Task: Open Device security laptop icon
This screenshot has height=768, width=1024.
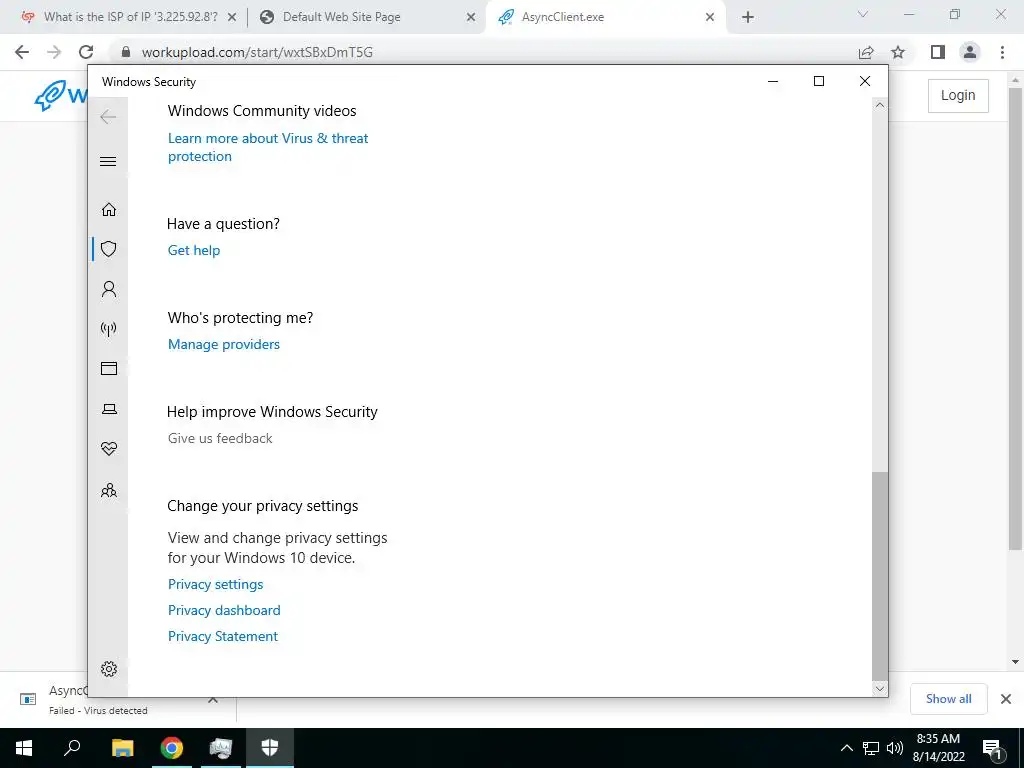Action: point(108,409)
